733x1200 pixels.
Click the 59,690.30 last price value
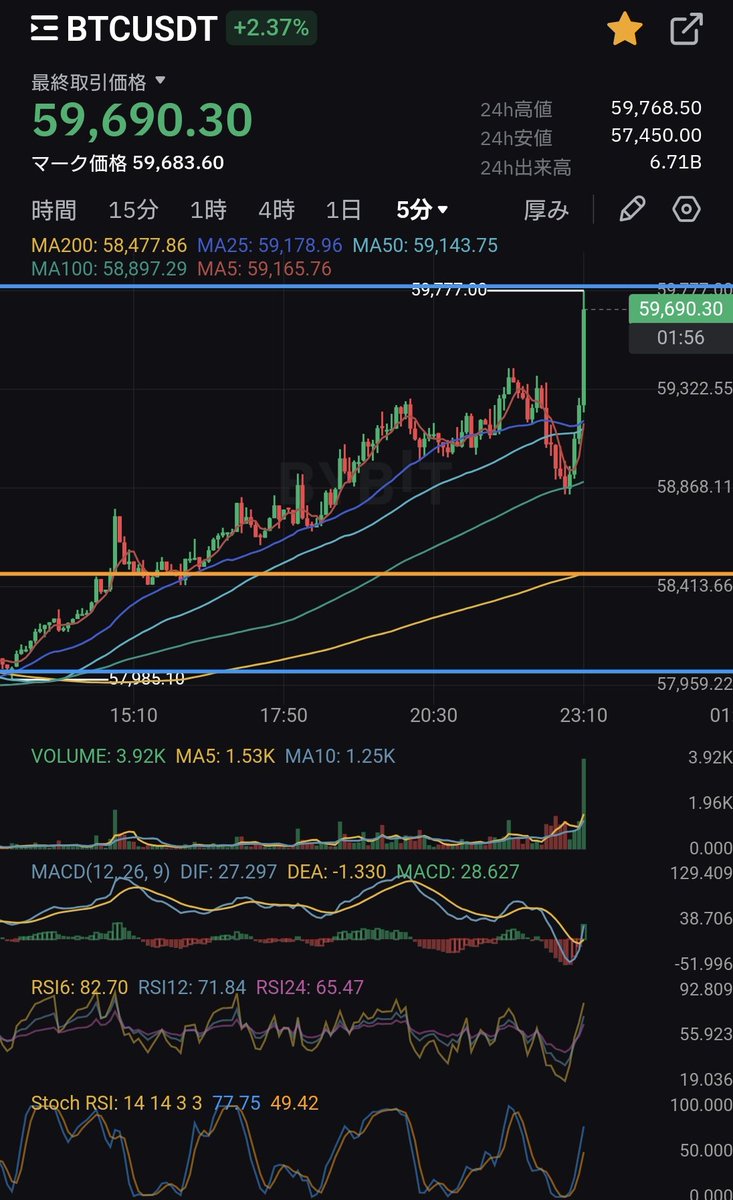point(142,120)
